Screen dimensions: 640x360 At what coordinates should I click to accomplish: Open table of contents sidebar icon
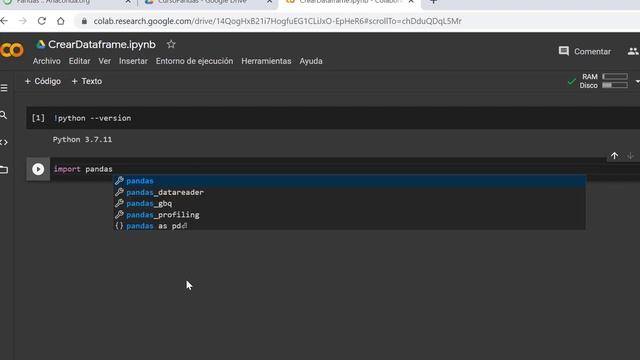tap(4, 88)
